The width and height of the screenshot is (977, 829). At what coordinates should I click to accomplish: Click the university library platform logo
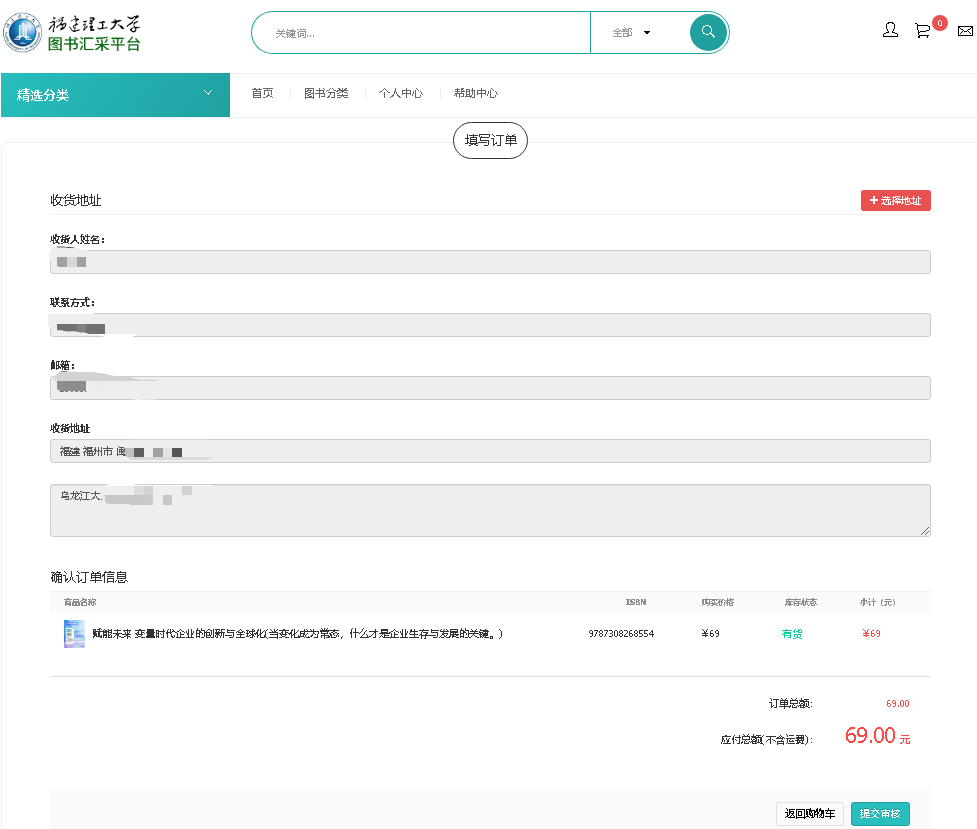[73, 33]
